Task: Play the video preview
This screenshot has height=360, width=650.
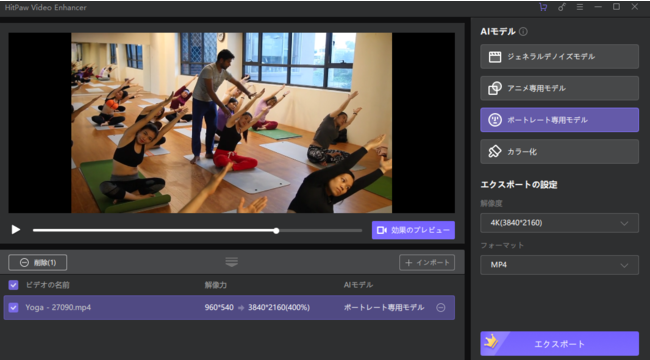Action: [16, 229]
